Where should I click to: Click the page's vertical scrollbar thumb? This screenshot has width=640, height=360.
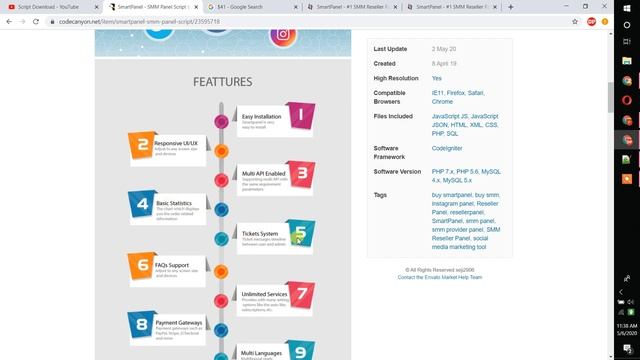[x=611, y=97]
